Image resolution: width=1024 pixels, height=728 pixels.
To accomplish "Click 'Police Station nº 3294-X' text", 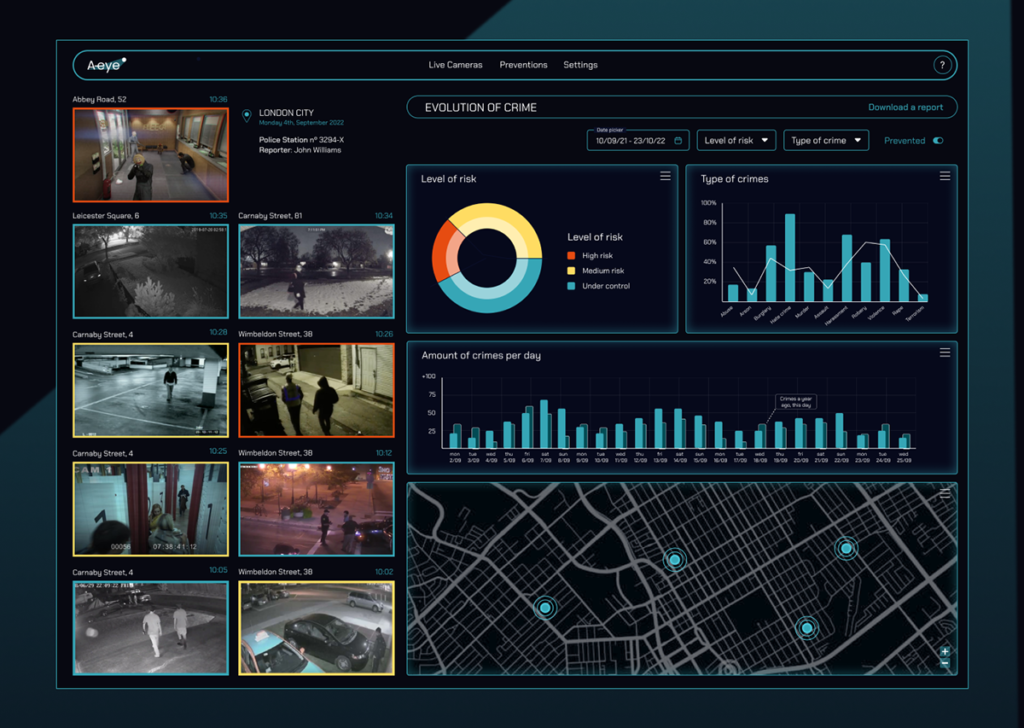I will [x=301, y=140].
